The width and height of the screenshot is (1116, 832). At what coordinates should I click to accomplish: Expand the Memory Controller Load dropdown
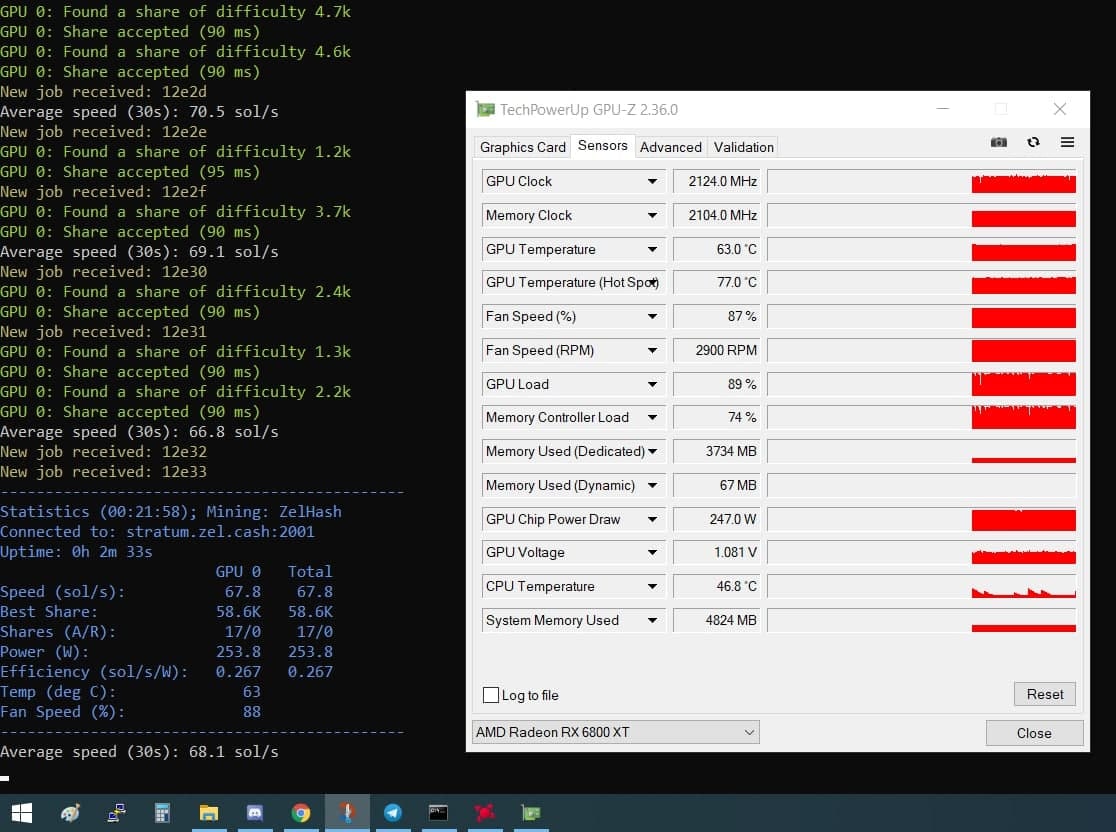click(652, 417)
